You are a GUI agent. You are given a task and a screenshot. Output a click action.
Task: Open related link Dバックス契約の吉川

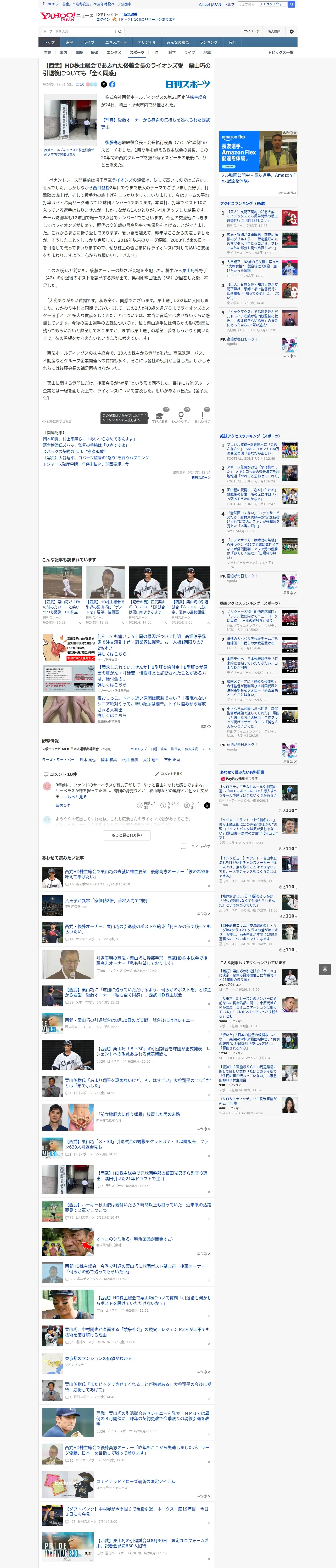tap(74, 451)
